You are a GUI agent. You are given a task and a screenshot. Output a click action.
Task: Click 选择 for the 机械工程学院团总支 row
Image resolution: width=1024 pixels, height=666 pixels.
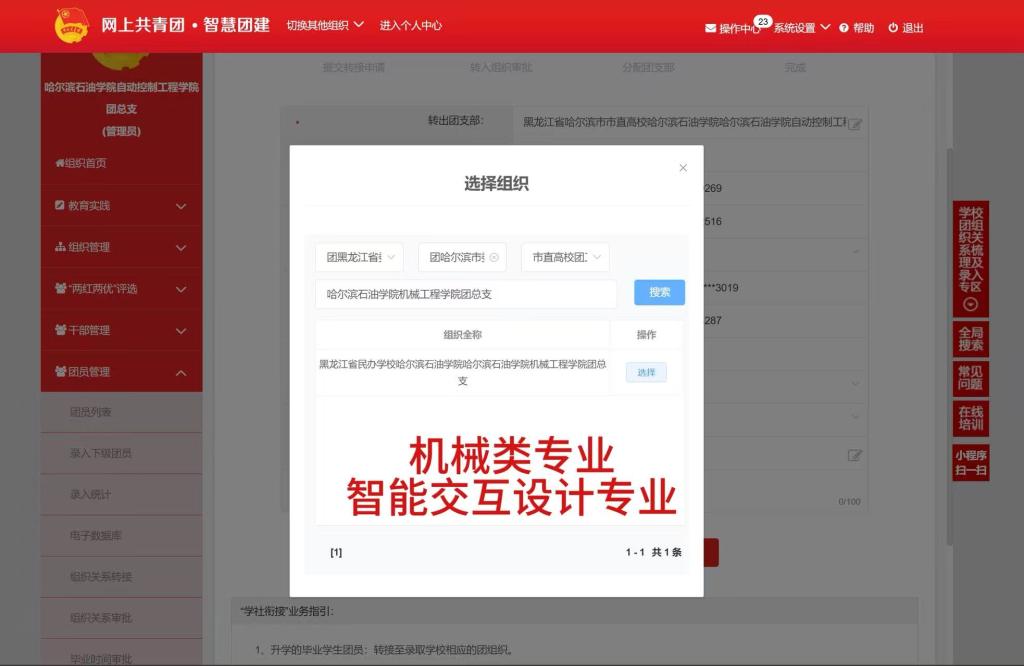tap(646, 372)
